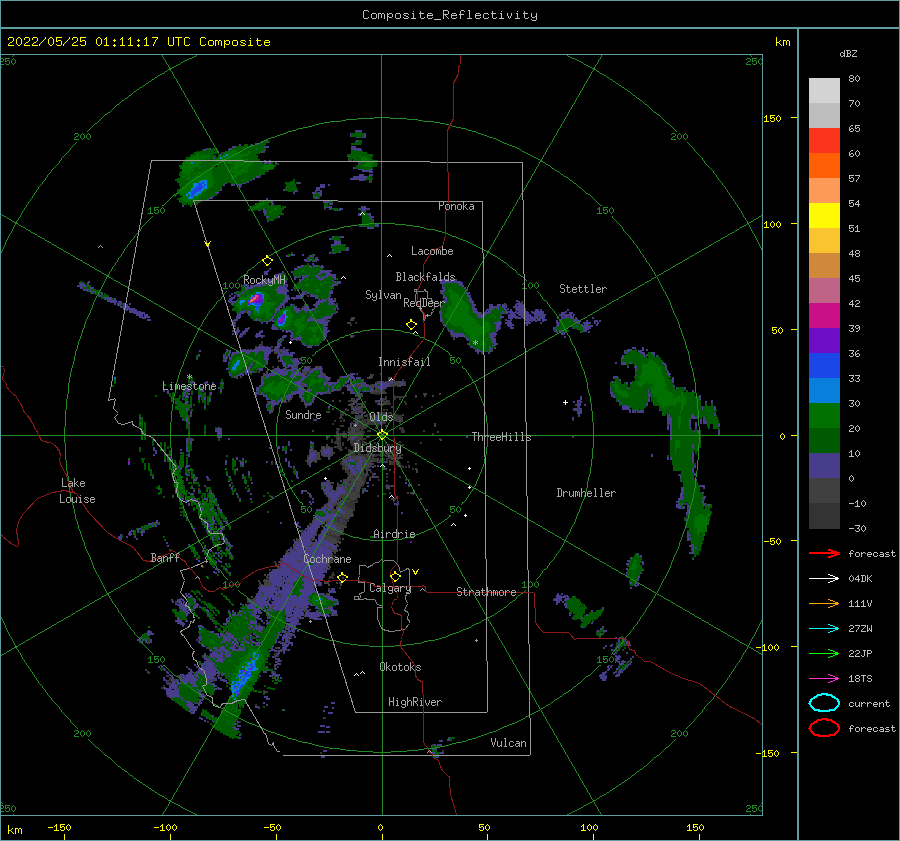Click the Vulcan label

[508, 743]
